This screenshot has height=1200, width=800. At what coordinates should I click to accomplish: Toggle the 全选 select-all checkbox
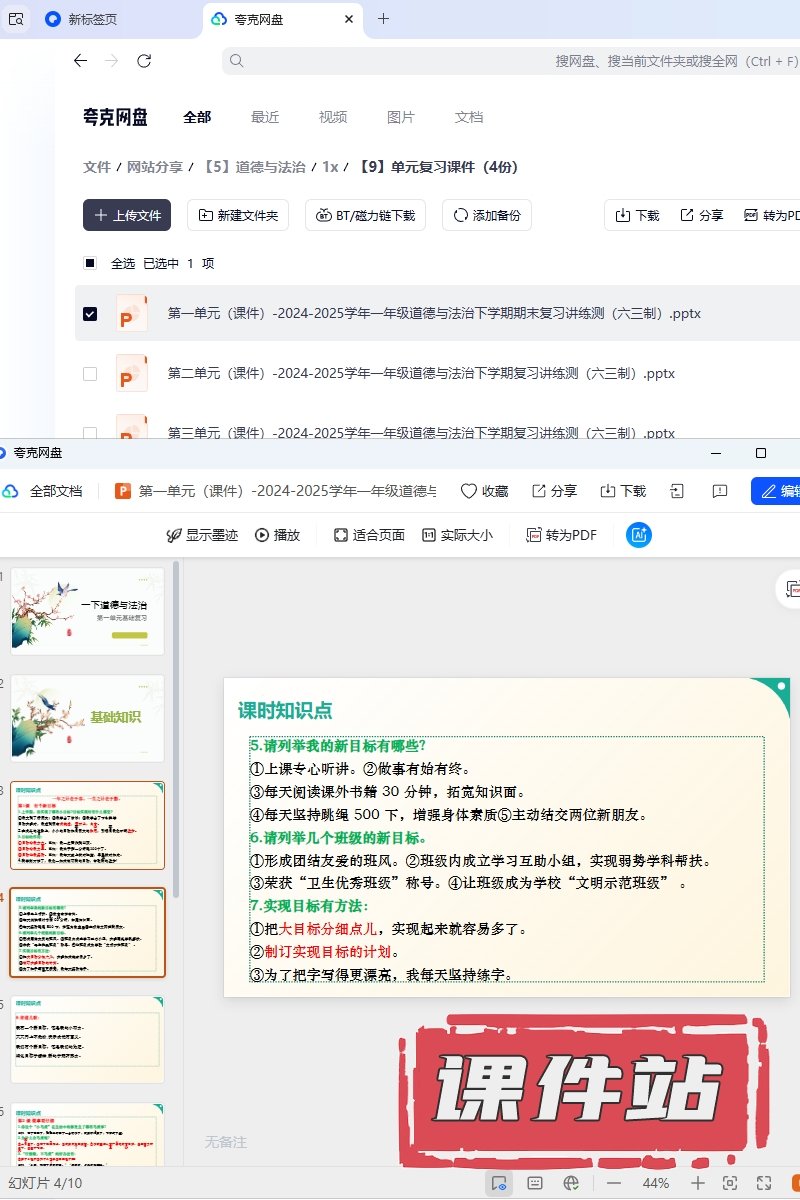click(x=90, y=264)
